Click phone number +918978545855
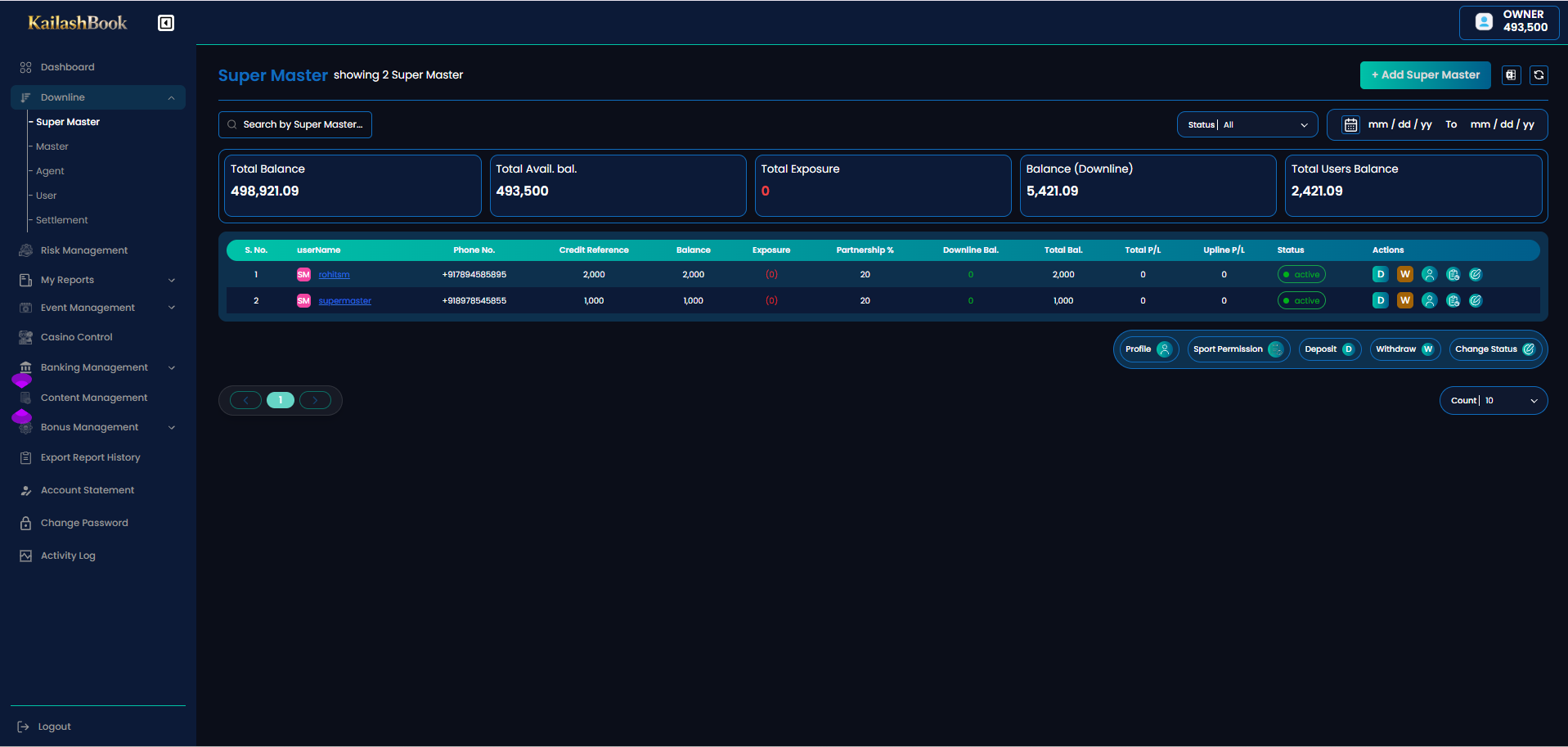The width and height of the screenshot is (1568, 747). click(x=474, y=301)
